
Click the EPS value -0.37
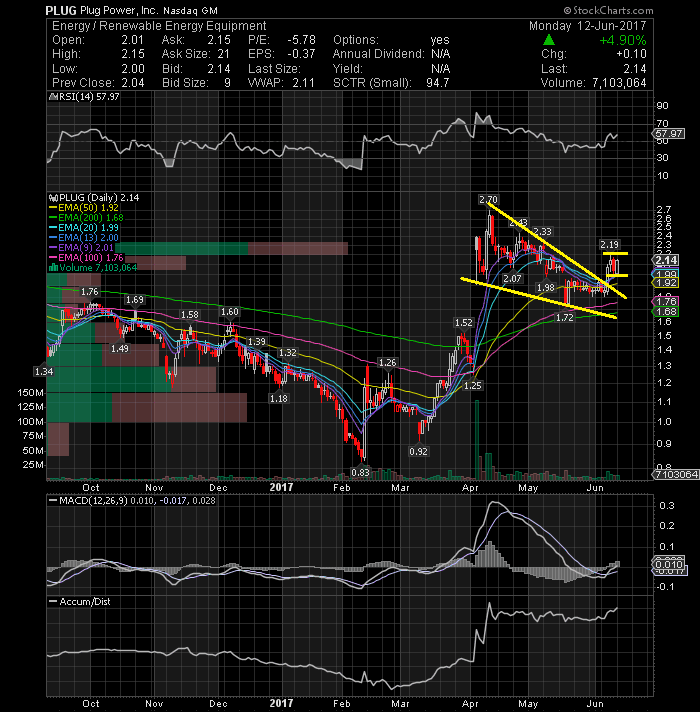pos(301,54)
